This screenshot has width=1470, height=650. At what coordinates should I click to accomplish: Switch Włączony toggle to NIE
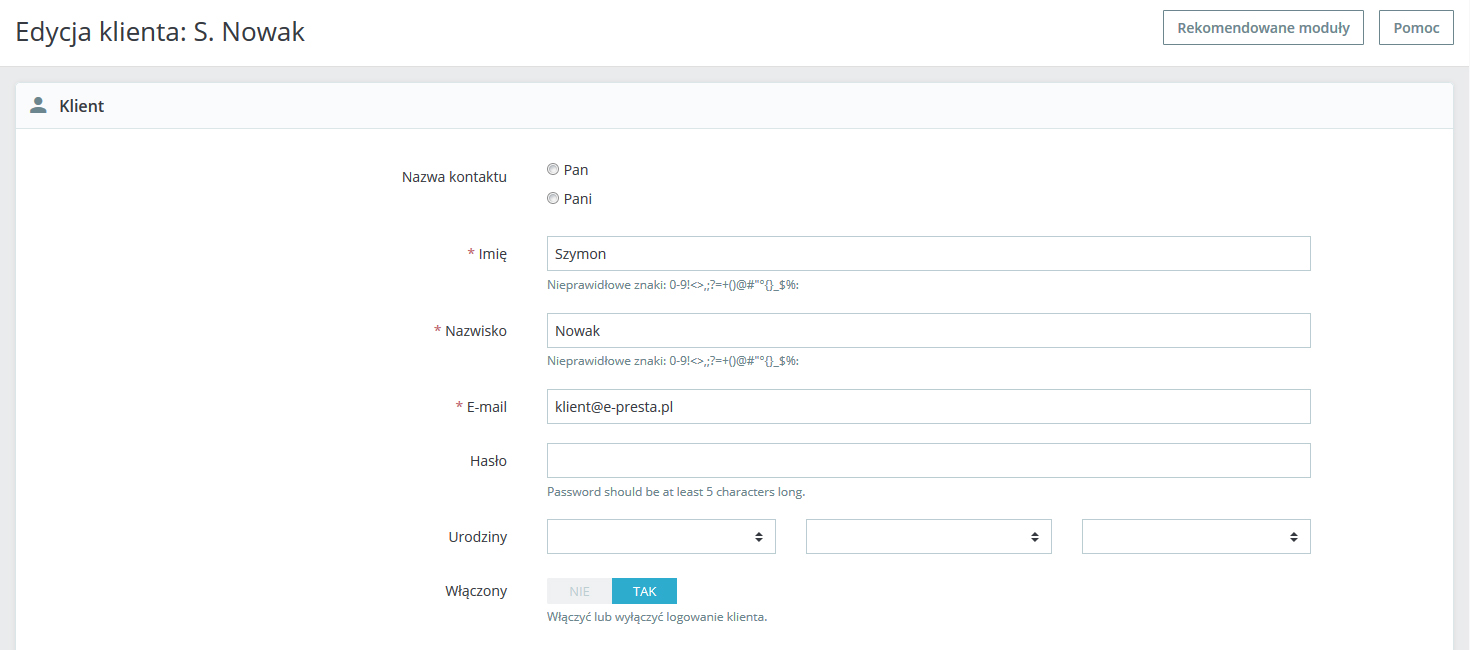579,591
